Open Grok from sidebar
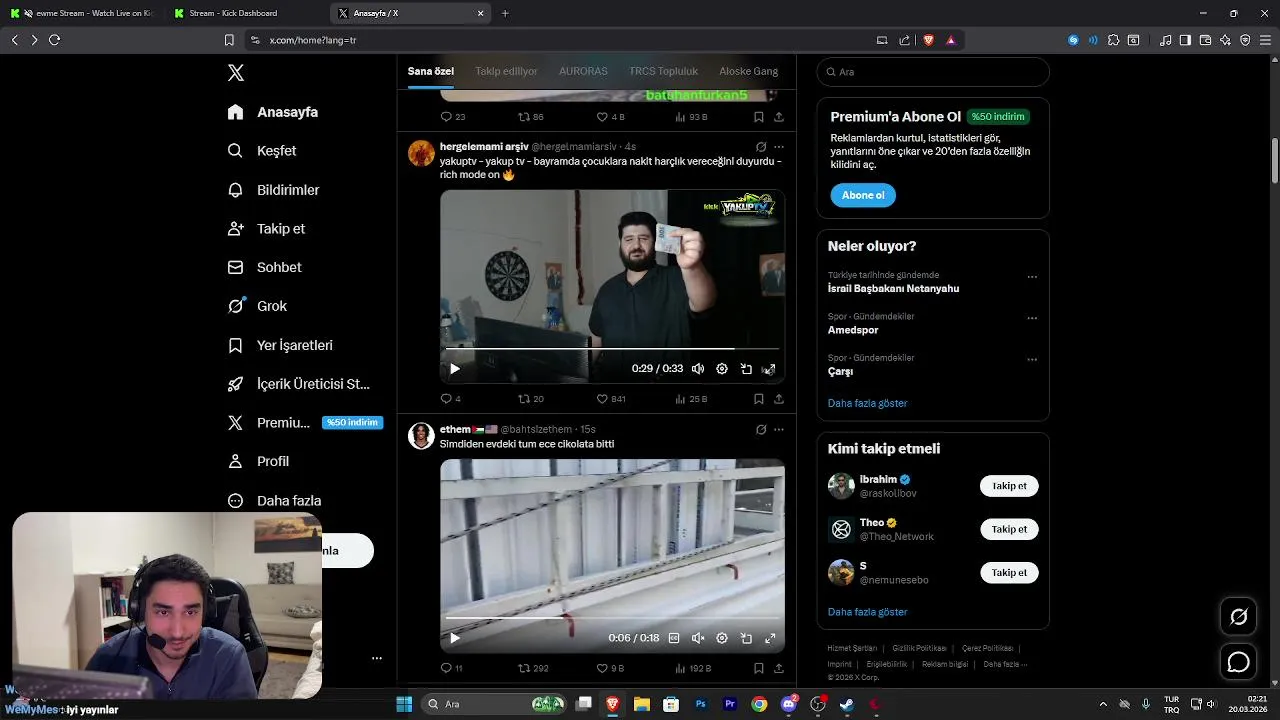This screenshot has height=720, width=1280. pos(257,306)
